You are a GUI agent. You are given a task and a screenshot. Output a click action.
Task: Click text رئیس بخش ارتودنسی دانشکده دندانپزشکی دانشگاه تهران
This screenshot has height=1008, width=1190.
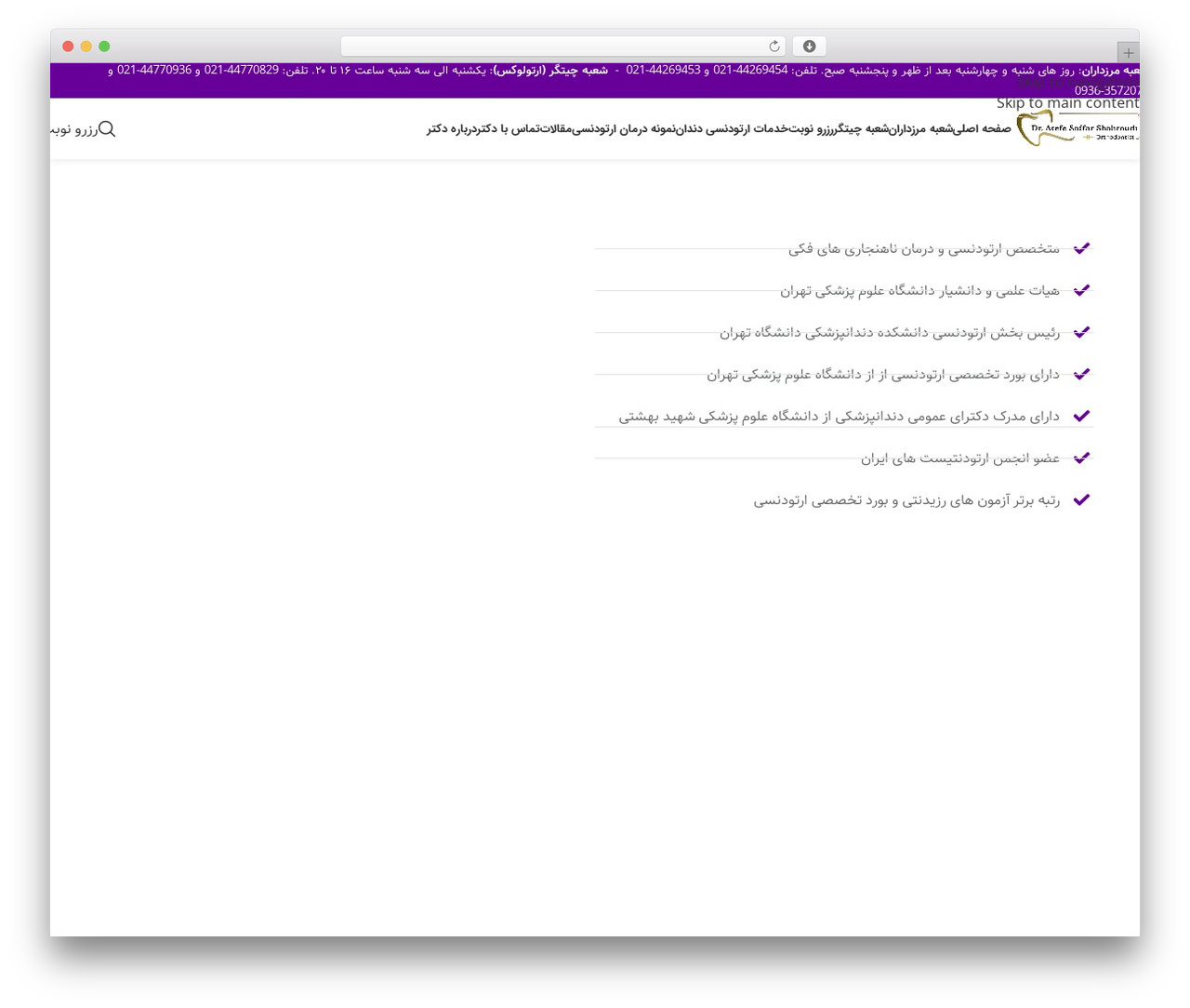[890, 332]
